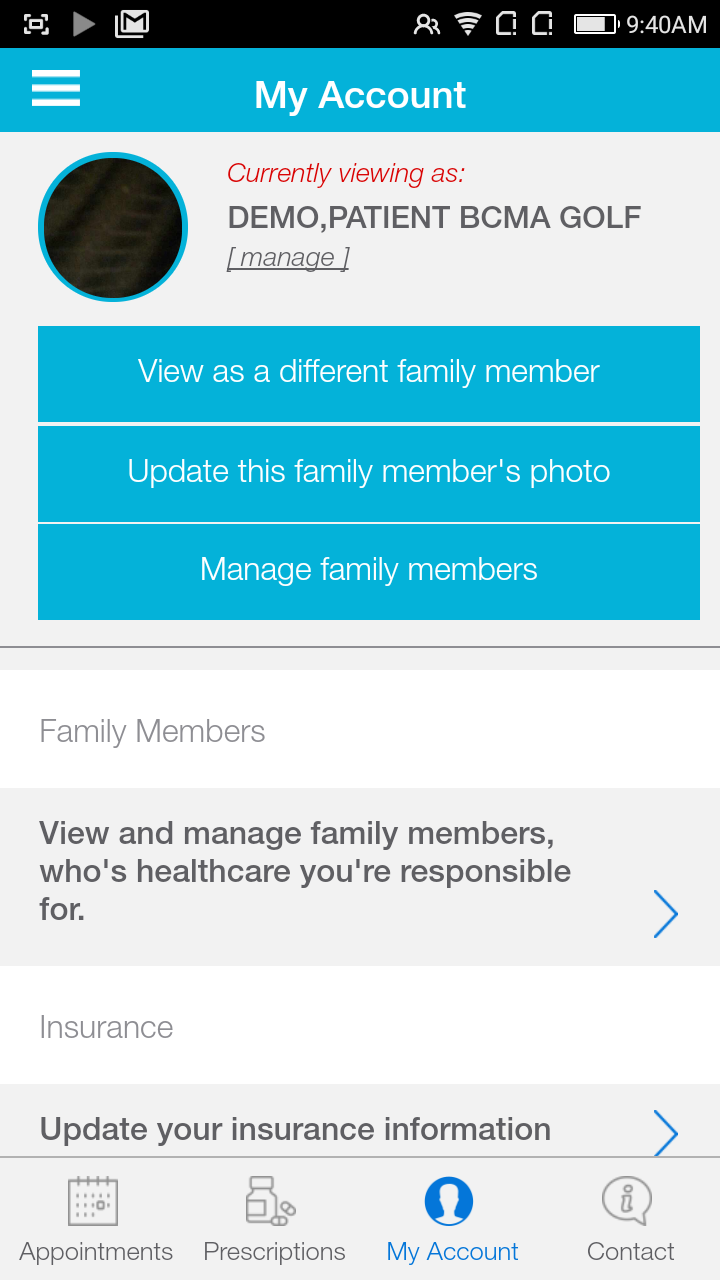The image size is (720, 1280).
Task: Switch to the Appointments tab label
Action: coord(96,1252)
